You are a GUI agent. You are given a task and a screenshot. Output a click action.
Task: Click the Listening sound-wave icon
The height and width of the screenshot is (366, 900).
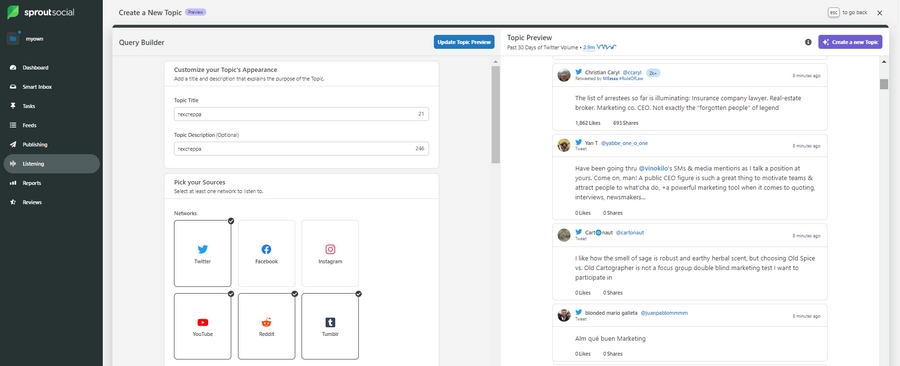point(13,163)
